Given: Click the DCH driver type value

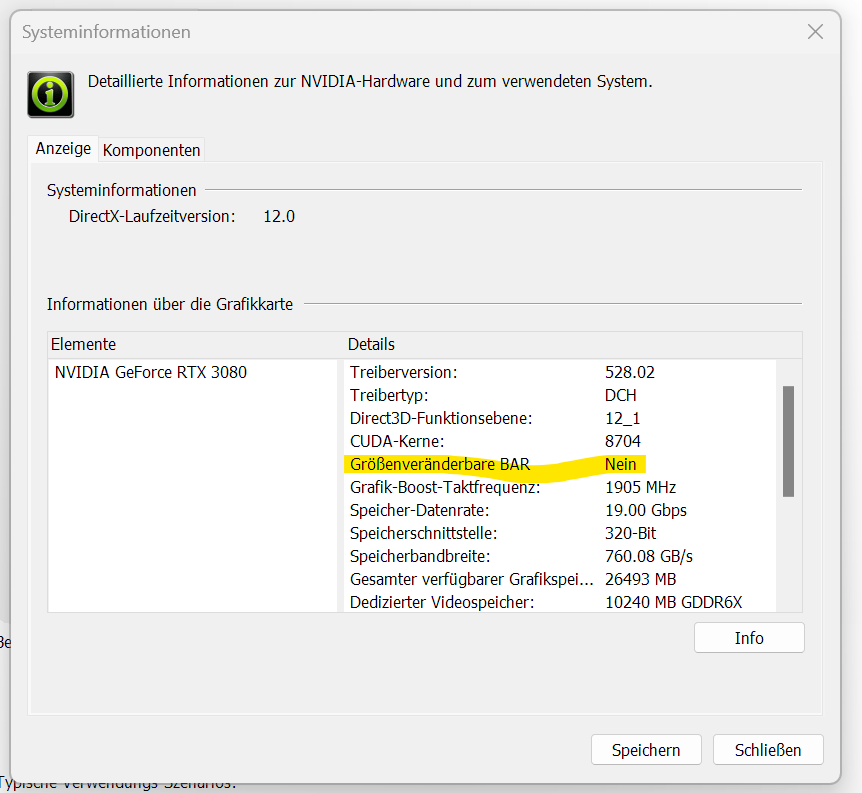Looking at the screenshot, I should point(621,395).
